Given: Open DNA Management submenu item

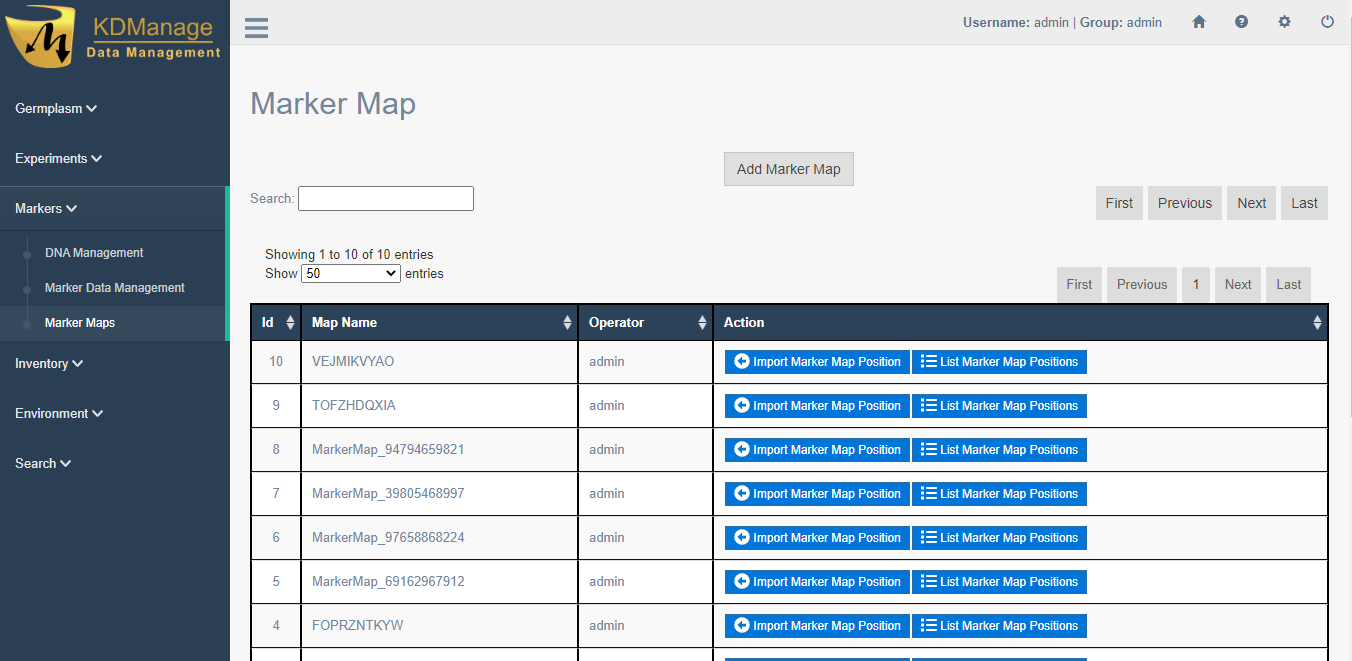Looking at the screenshot, I should [x=94, y=253].
